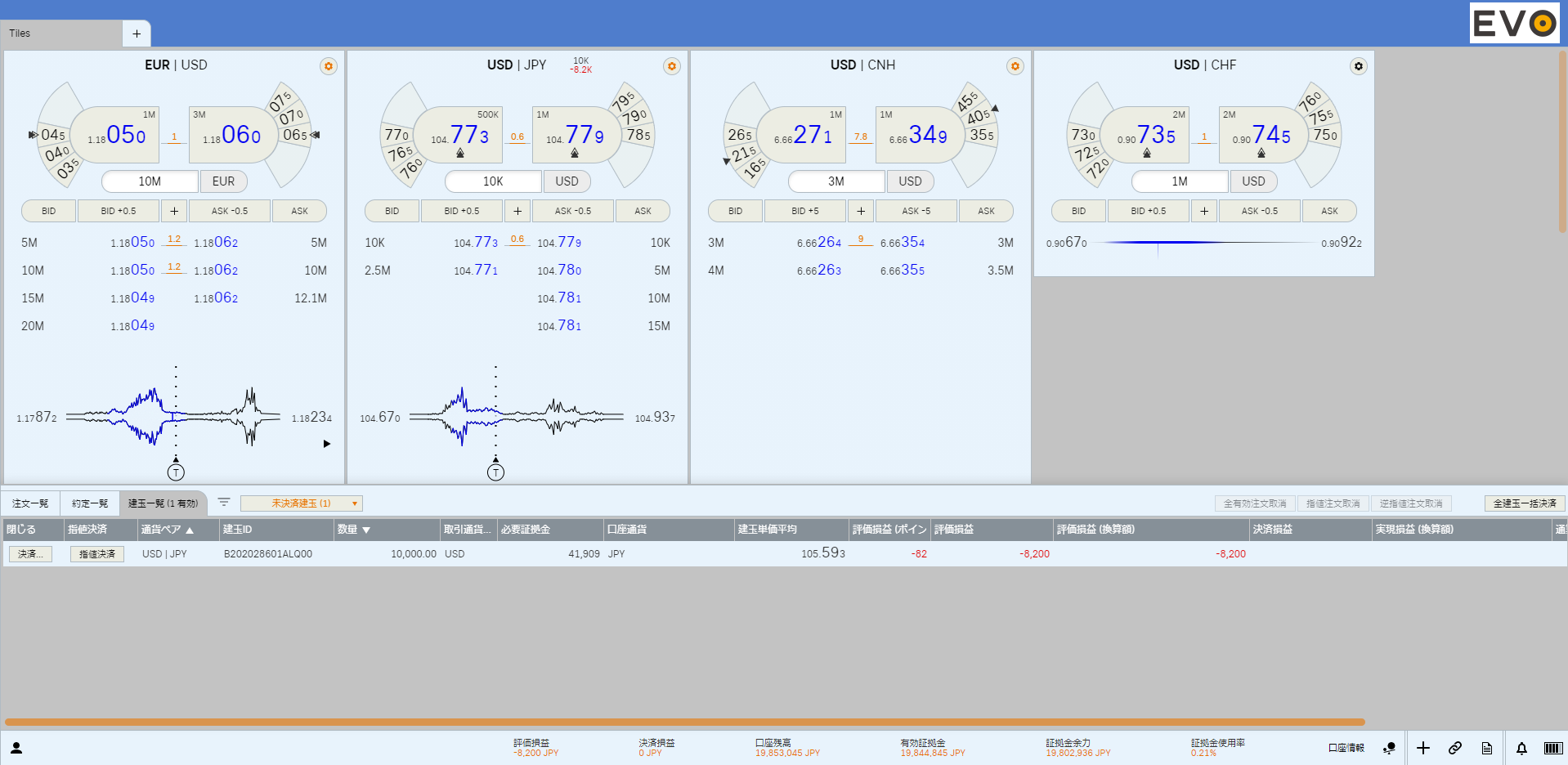
Task: Open settings gear on USD | CHF tile
Action: tap(1358, 66)
